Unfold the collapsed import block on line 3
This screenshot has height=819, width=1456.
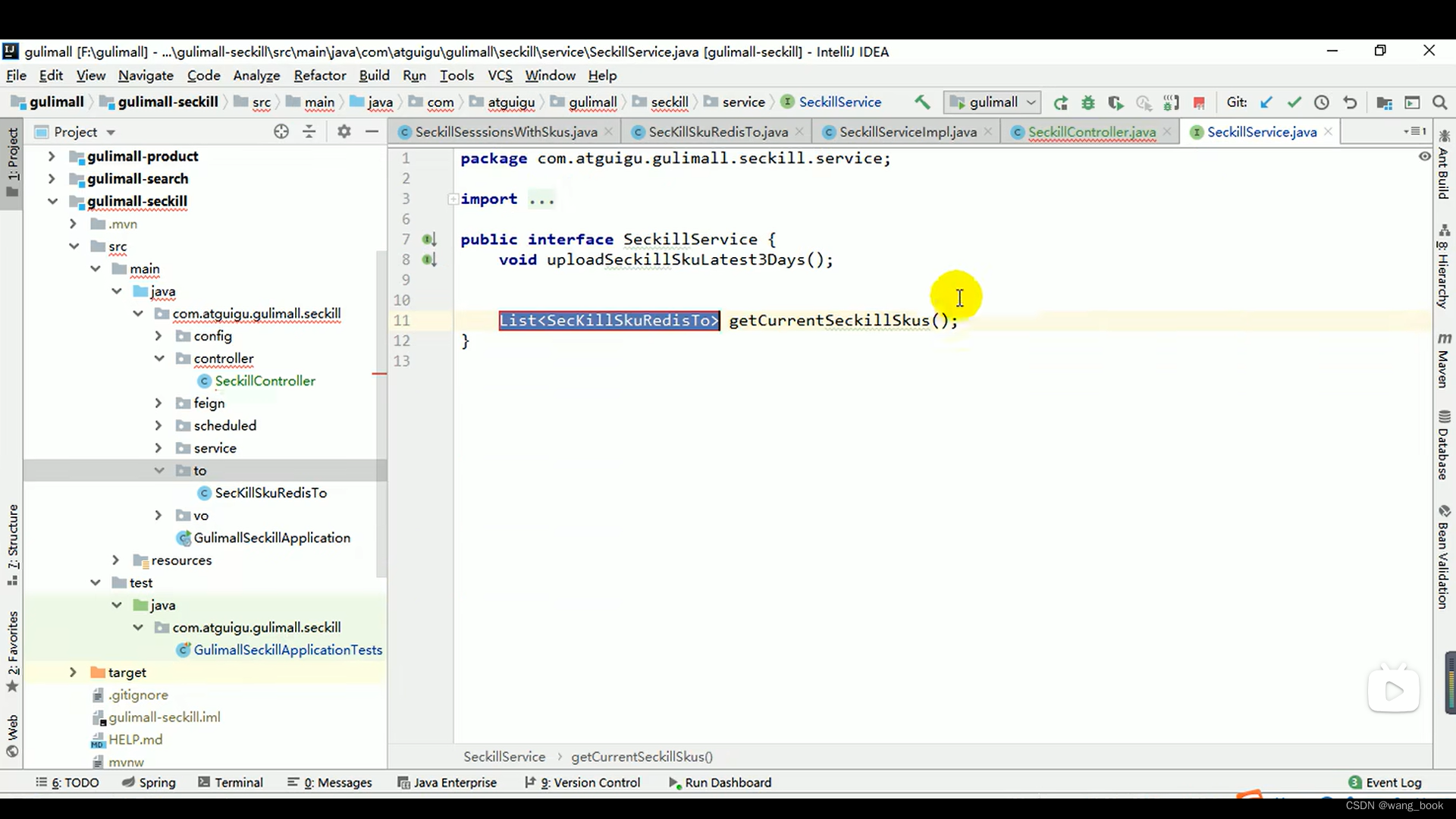453,199
